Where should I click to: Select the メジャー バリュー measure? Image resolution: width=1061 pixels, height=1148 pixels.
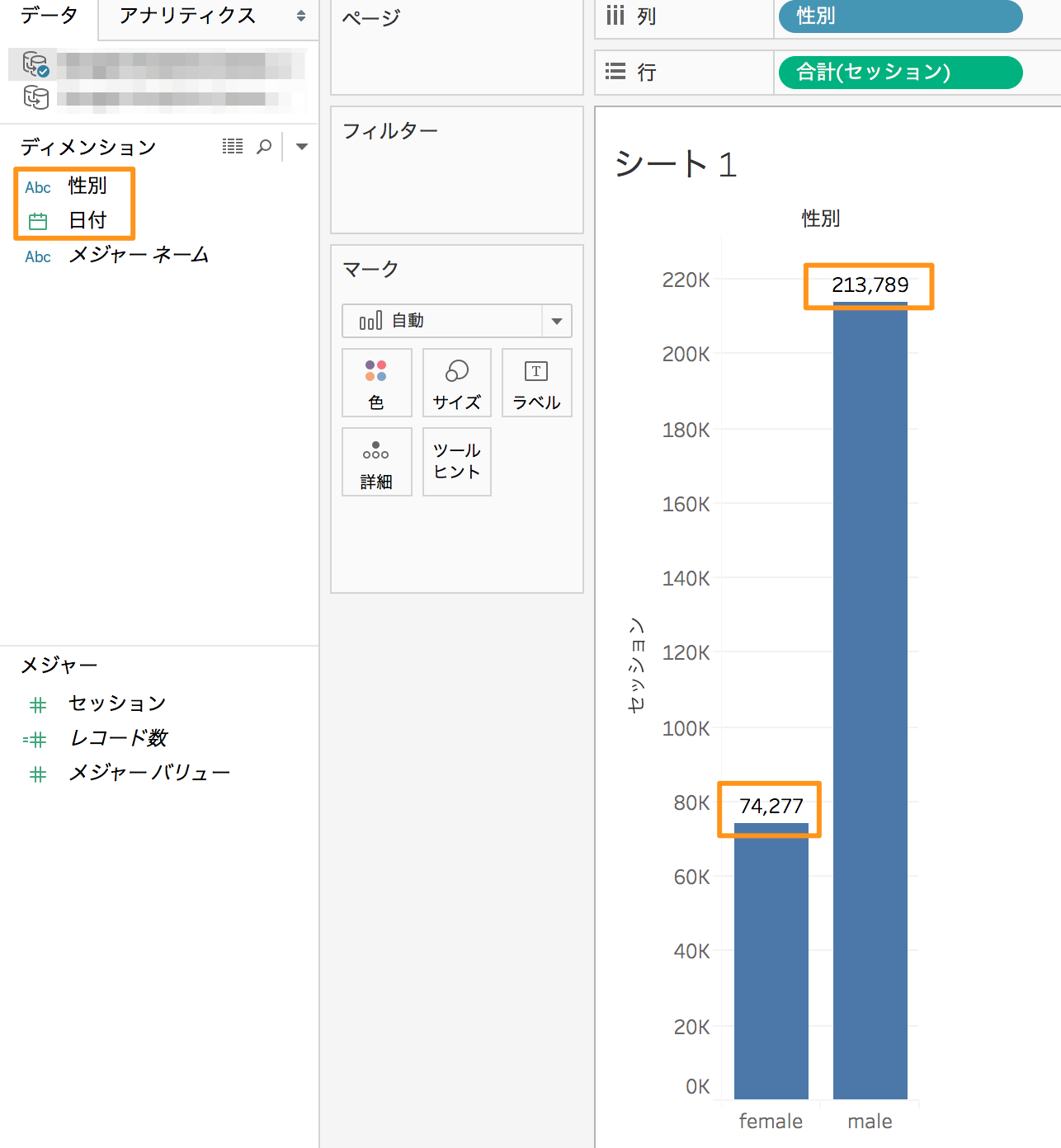click(x=149, y=773)
